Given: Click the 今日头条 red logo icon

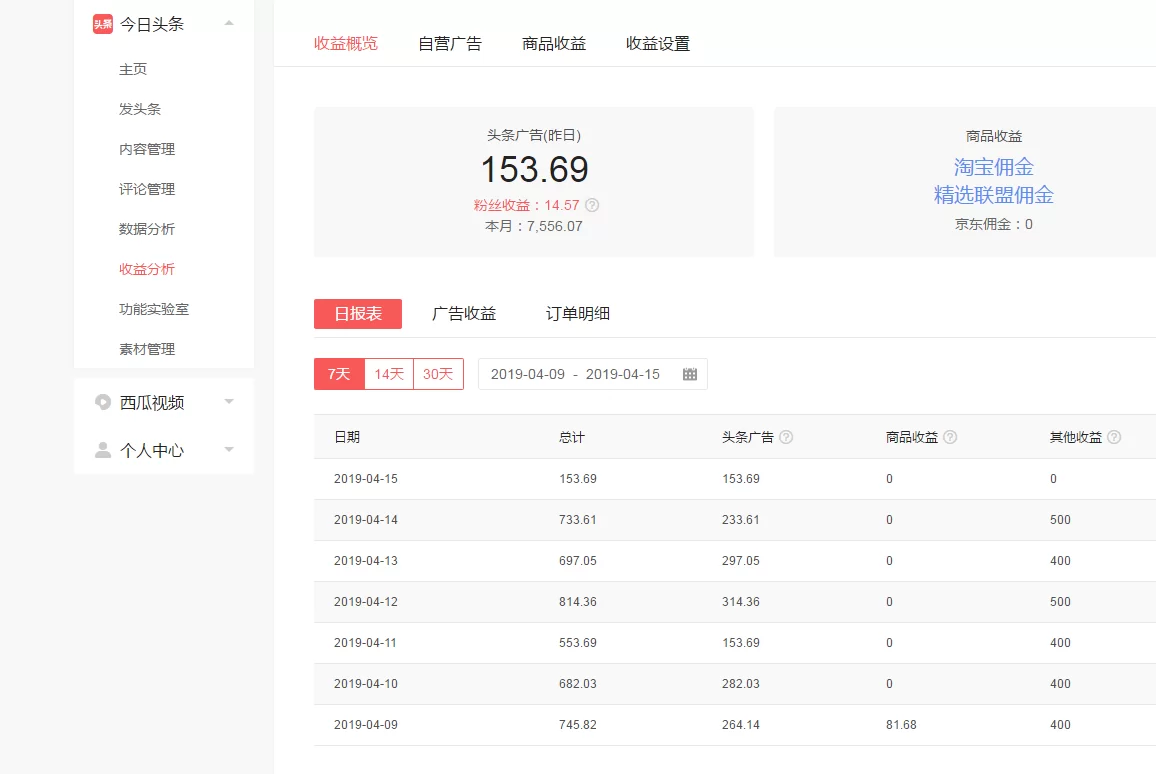Looking at the screenshot, I should tap(103, 24).
